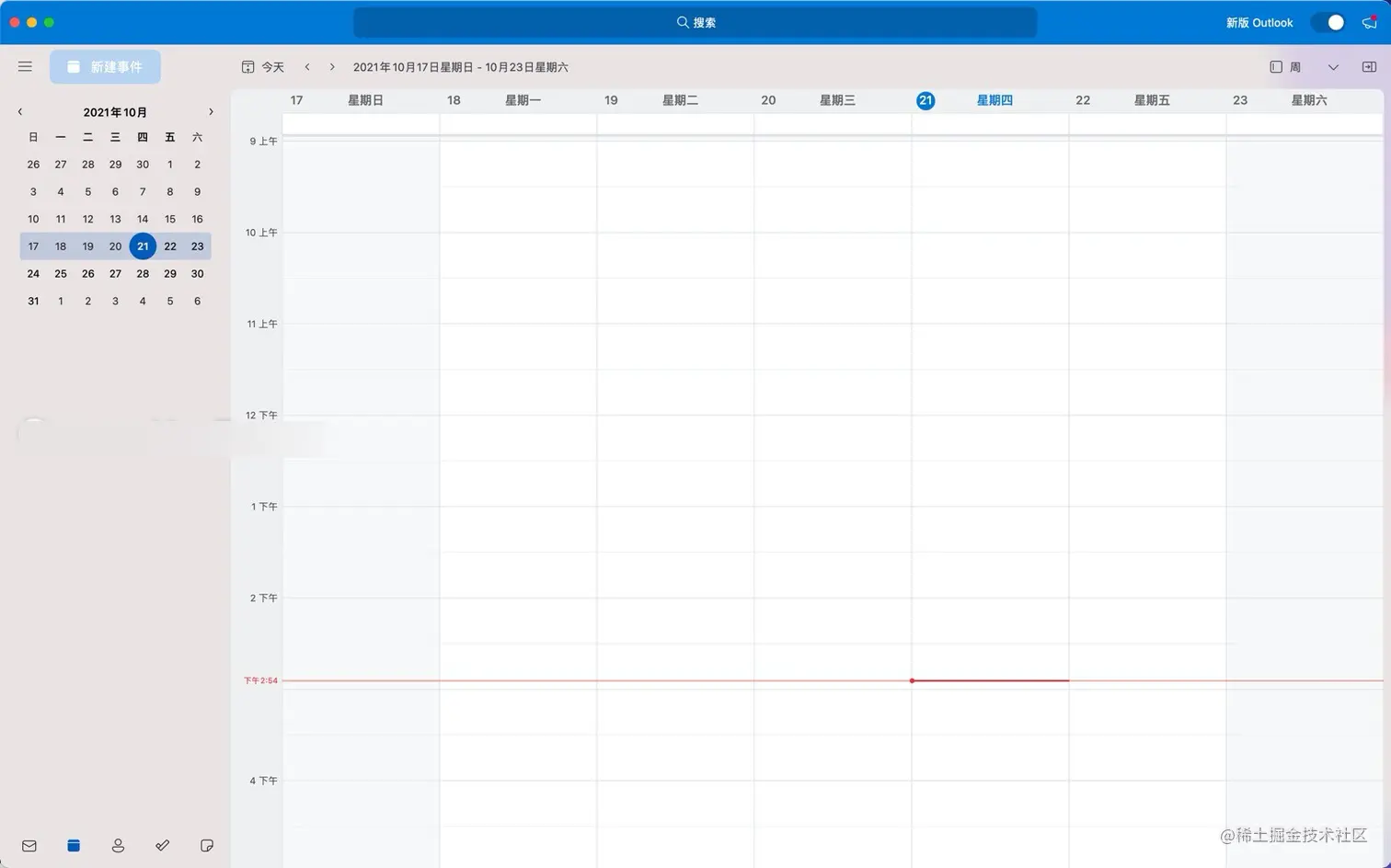The height and width of the screenshot is (868, 1391).
Task: Click the week date range title
Action: tap(461, 67)
